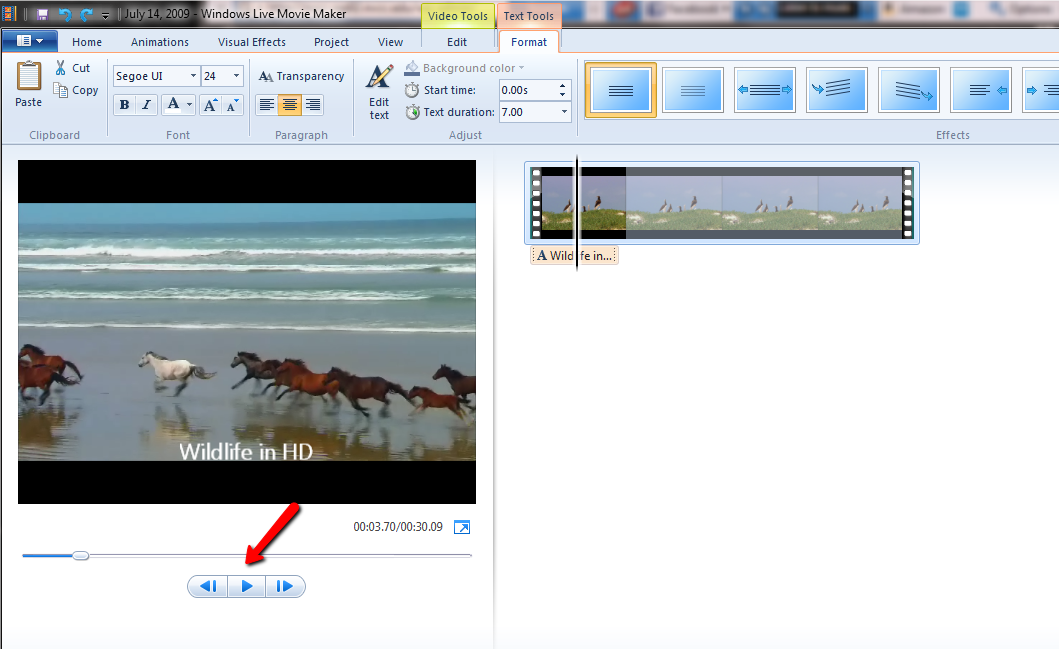Open the Background color dropdown
Image resolution: width=1059 pixels, height=649 pixels.
pos(465,68)
